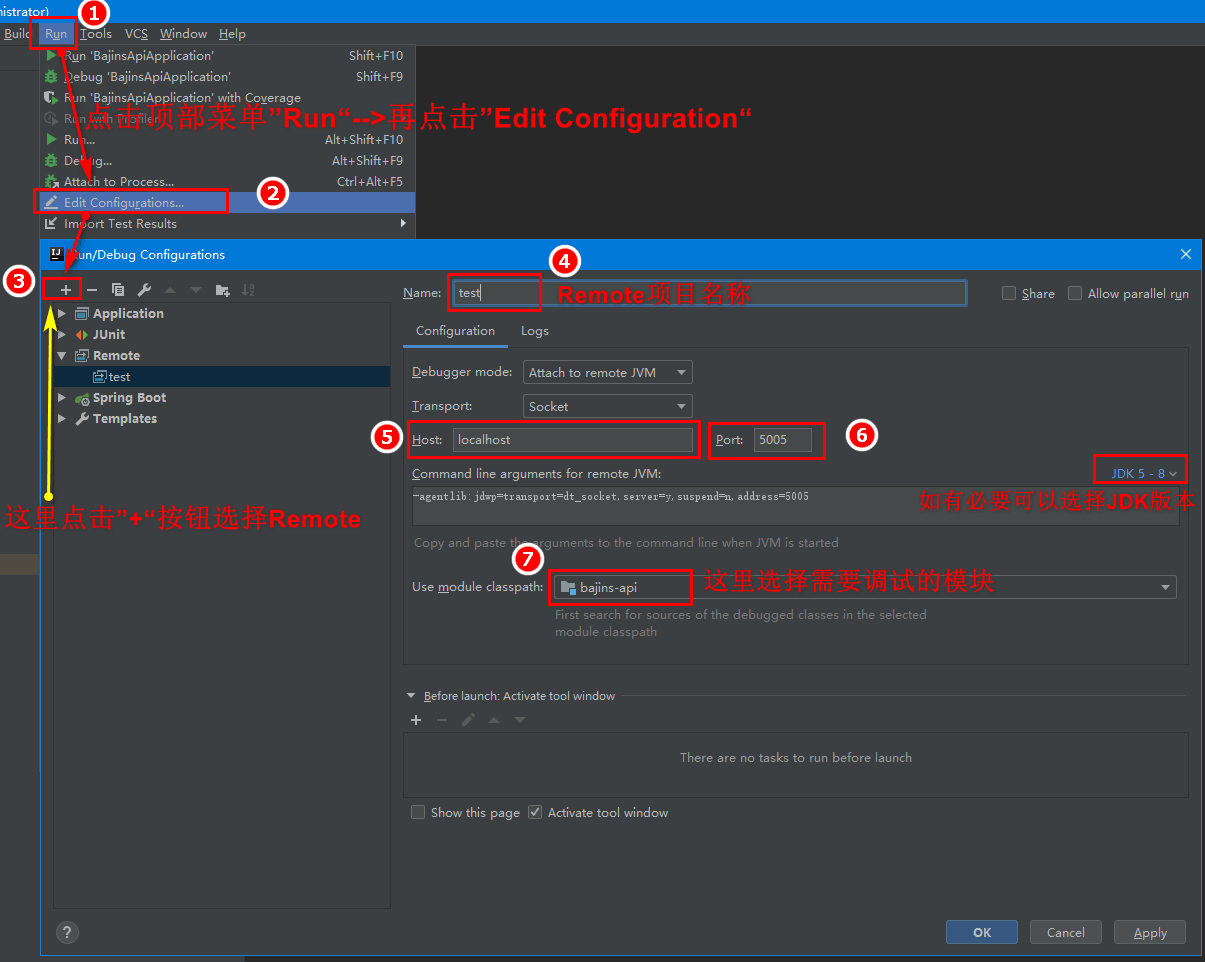Viewport: 1205px width, 962px height.
Task: Switch to the Logs tab
Action: click(534, 331)
